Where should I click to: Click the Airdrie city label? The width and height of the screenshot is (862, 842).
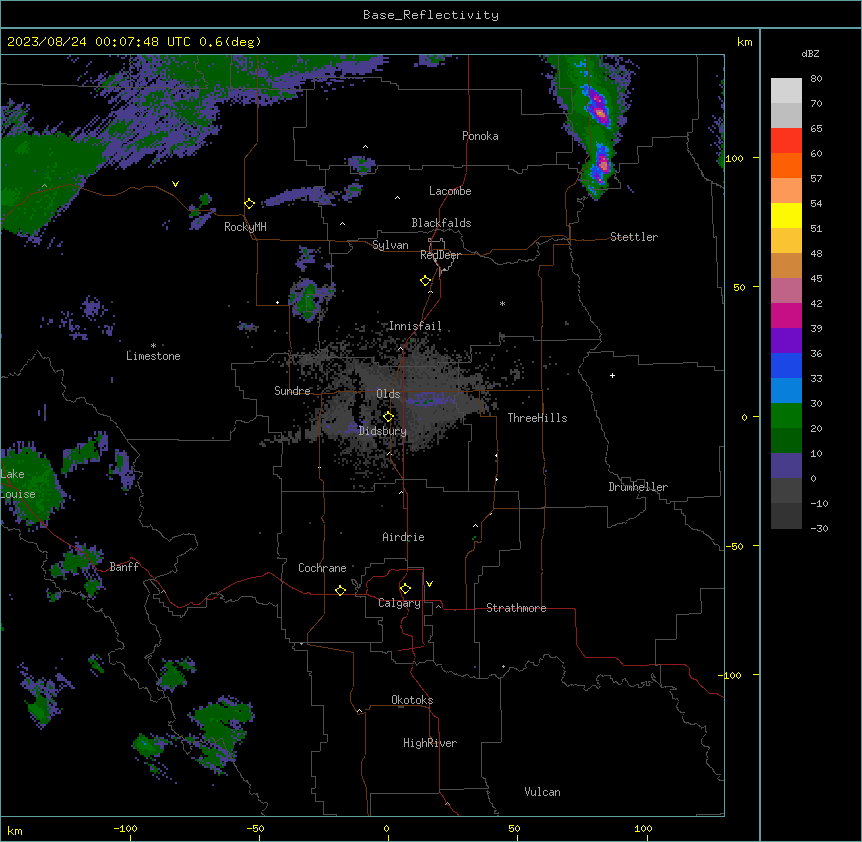(x=404, y=537)
